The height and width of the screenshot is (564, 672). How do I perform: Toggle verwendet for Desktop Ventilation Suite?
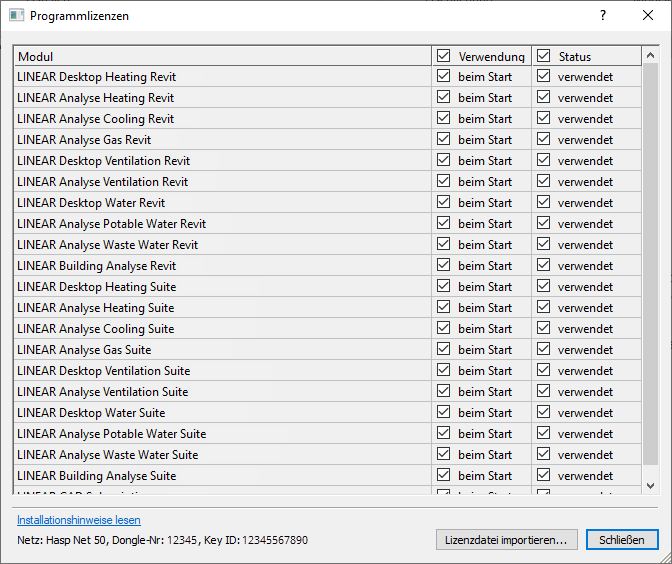[x=543, y=370]
